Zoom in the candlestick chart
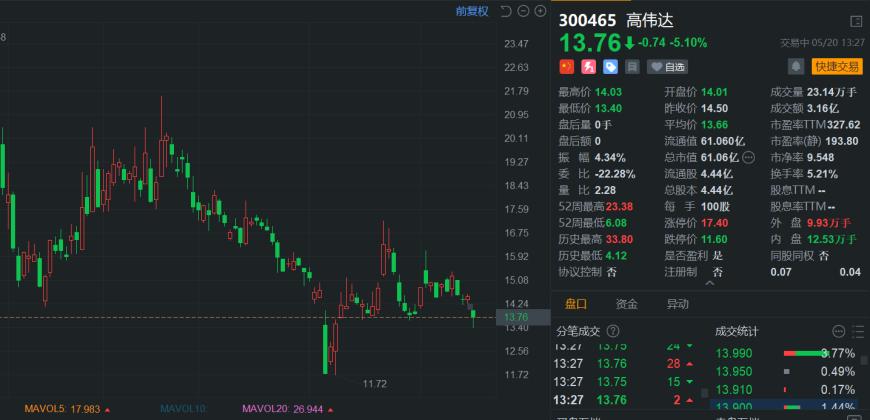The width and height of the screenshot is (870, 420). click(x=540, y=12)
